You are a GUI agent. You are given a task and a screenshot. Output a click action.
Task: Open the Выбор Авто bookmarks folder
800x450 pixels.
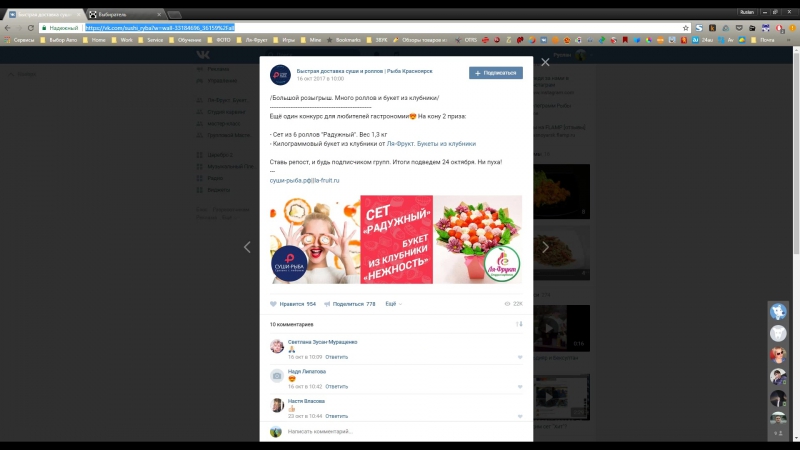59,40
